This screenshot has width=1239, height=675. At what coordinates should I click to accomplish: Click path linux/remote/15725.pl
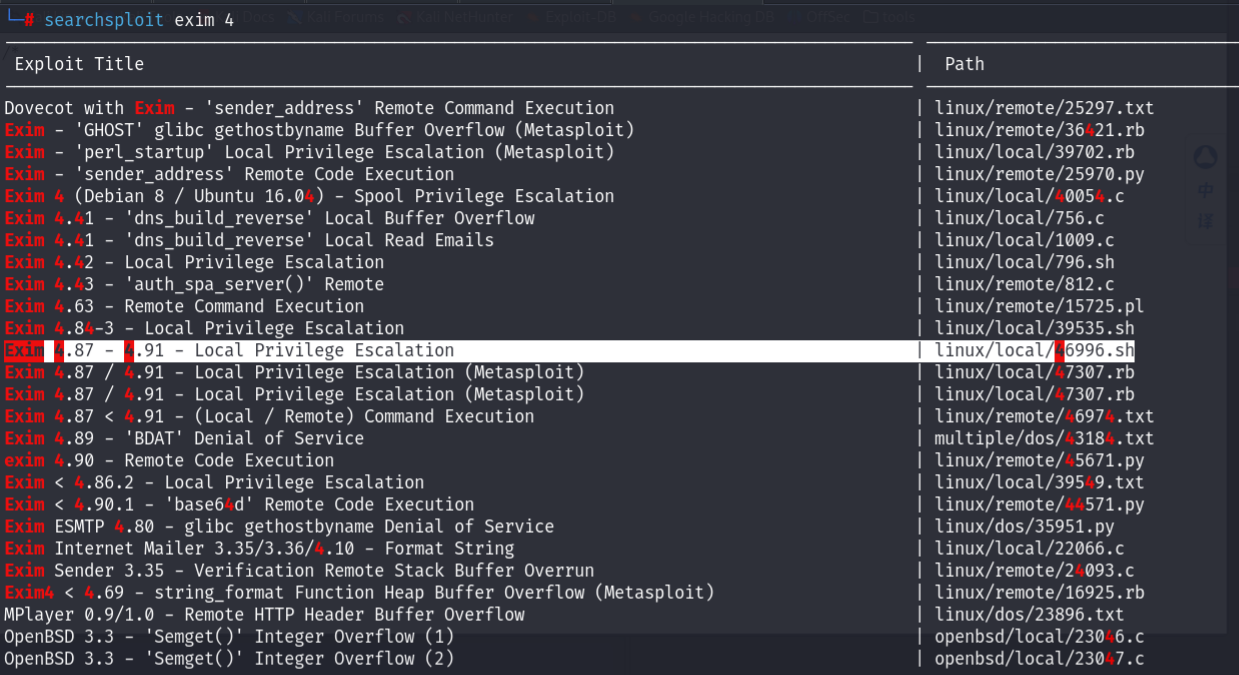tap(1039, 306)
